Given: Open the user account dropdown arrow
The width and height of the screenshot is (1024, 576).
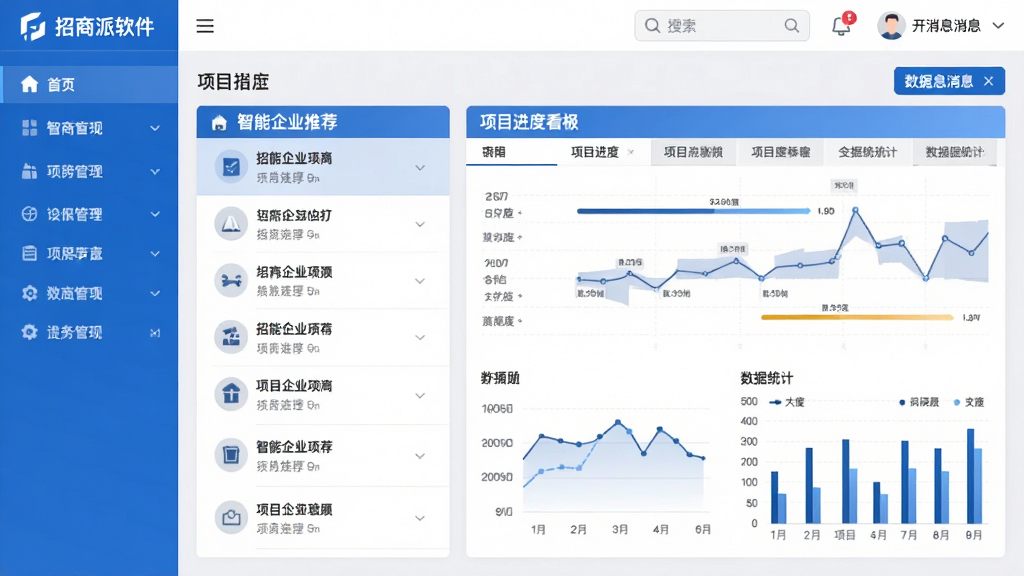Looking at the screenshot, I should tap(998, 26).
